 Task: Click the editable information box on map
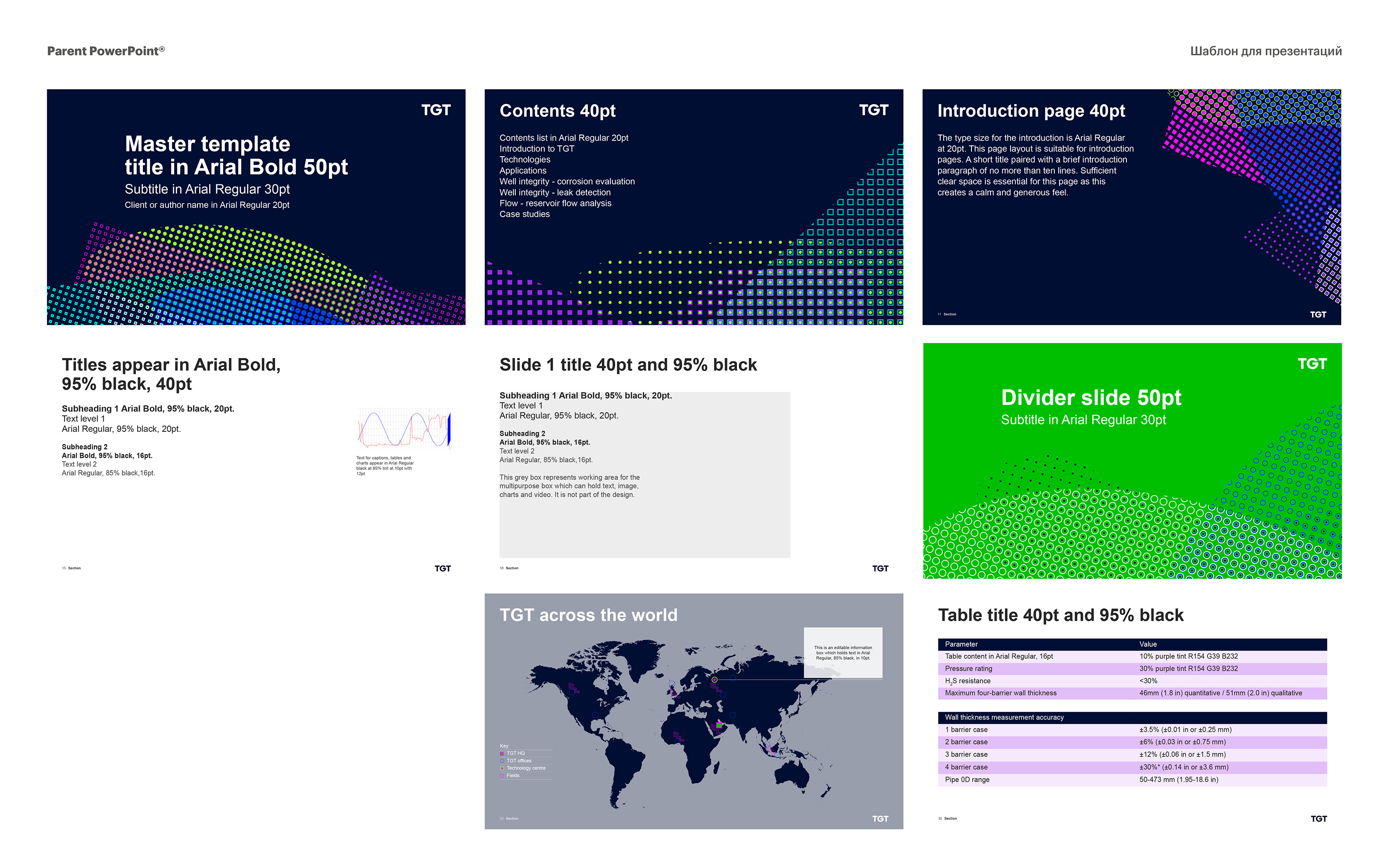pyautogui.click(x=843, y=653)
